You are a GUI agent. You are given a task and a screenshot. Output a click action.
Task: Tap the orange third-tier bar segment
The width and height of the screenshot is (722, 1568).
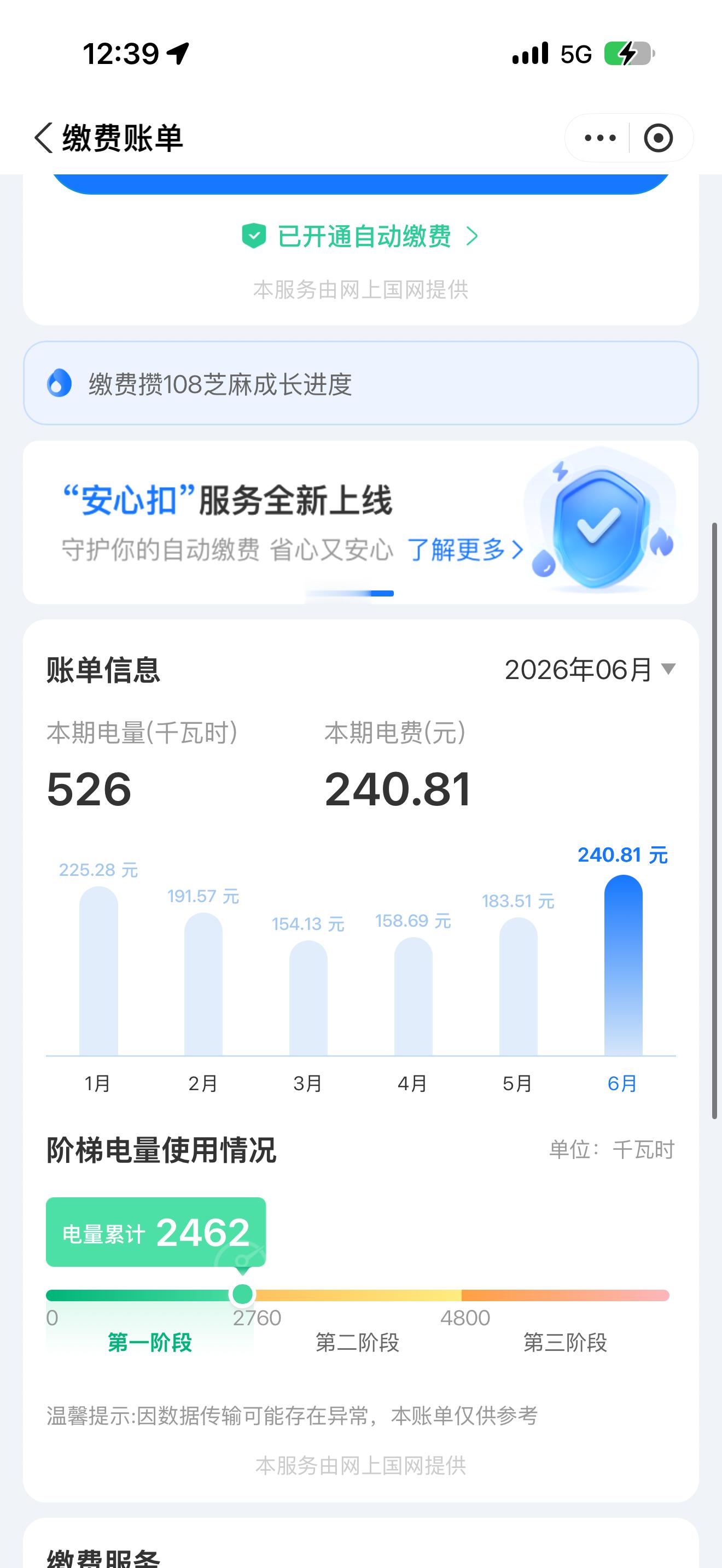click(565, 1295)
